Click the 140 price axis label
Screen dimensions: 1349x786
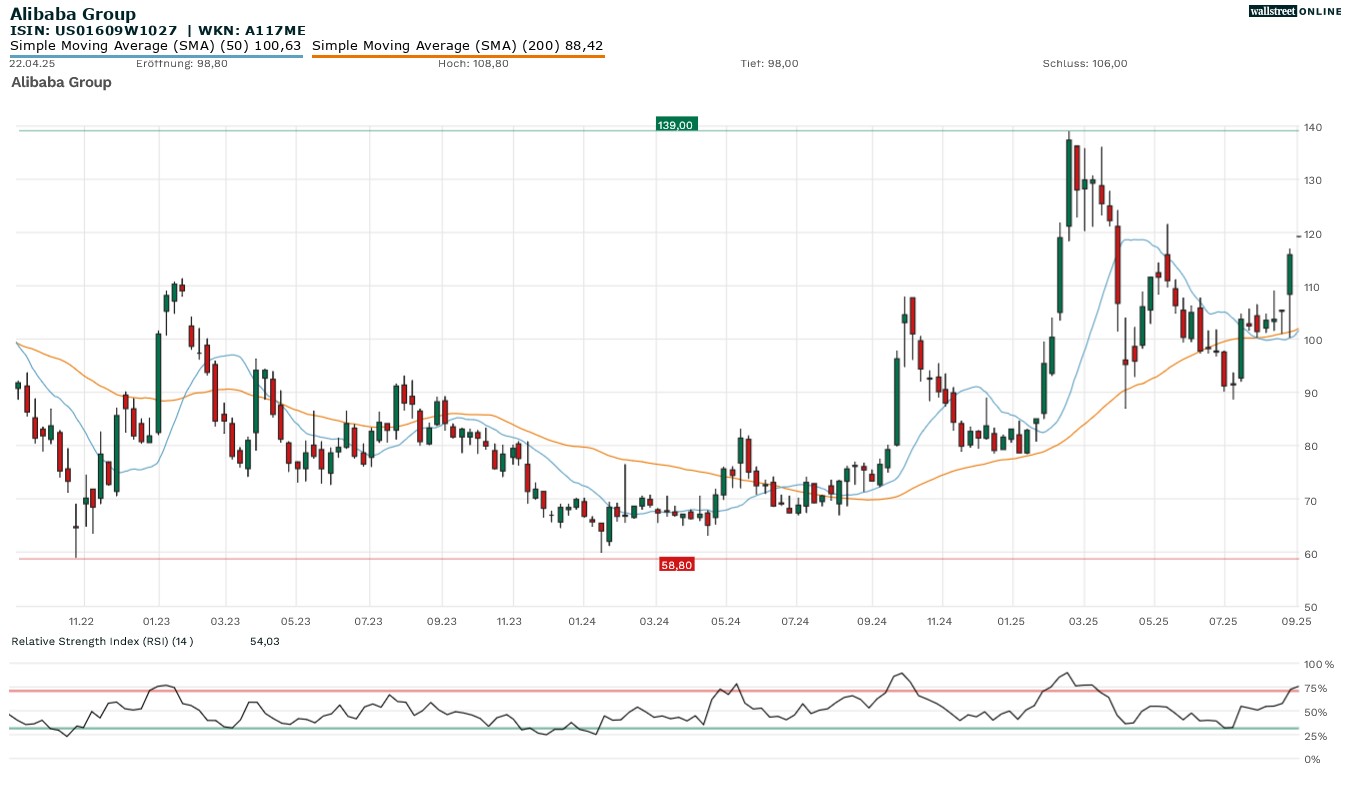1313,128
